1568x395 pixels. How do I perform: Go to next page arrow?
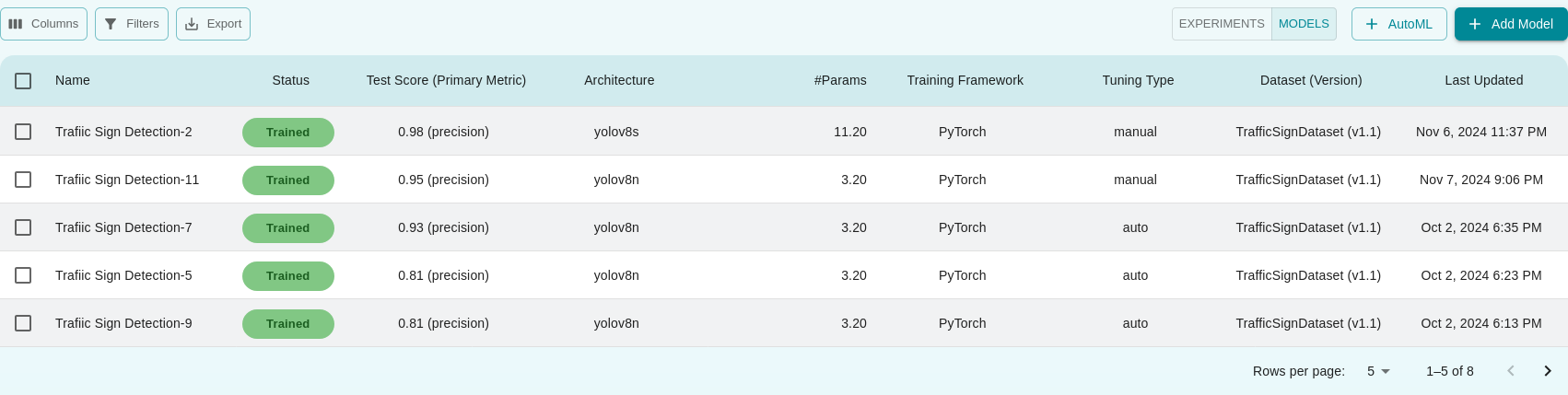coord(1548,371)
